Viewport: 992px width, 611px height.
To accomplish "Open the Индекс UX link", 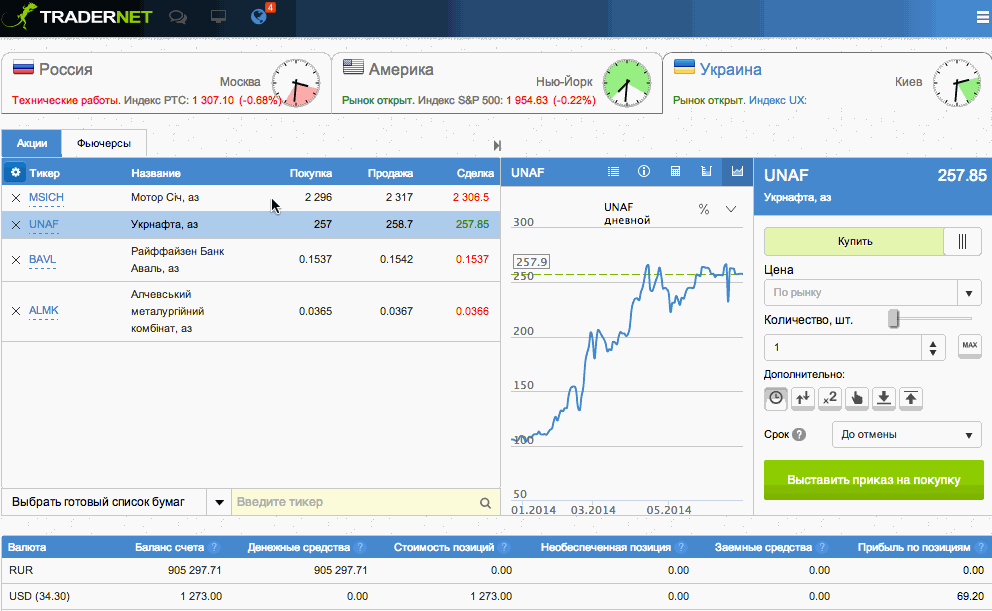I will pos(778,100).
